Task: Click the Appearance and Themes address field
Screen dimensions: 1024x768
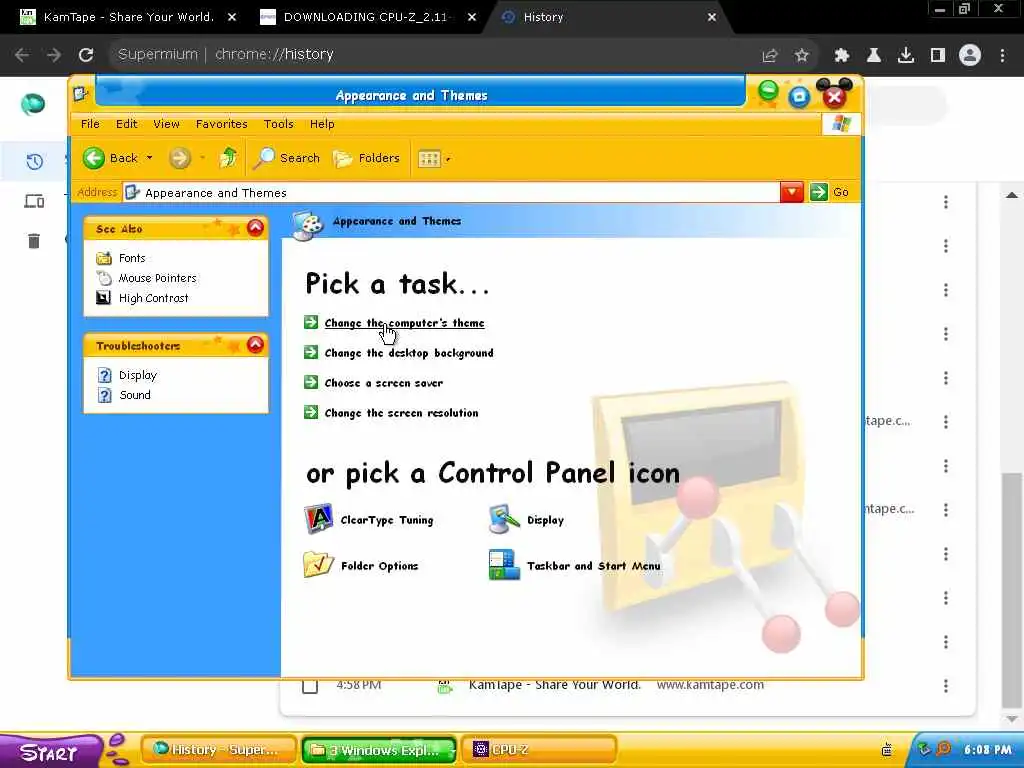Action: (451, 193)
